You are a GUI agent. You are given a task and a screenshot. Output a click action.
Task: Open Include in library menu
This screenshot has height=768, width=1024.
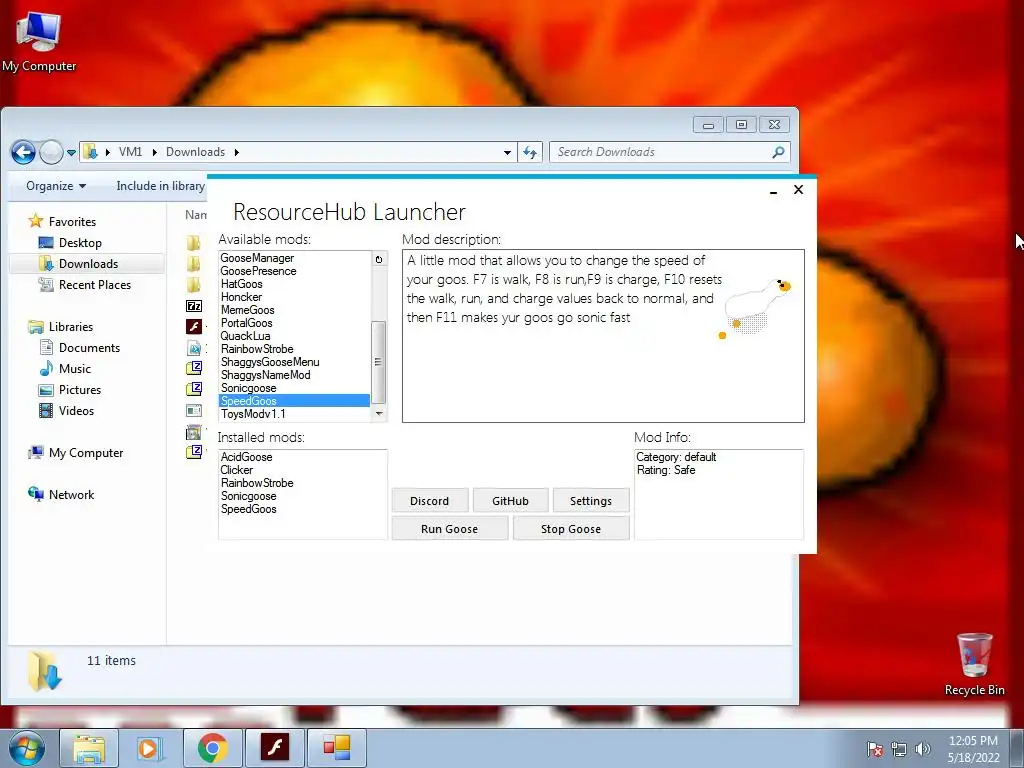click(x=160, y=186)
